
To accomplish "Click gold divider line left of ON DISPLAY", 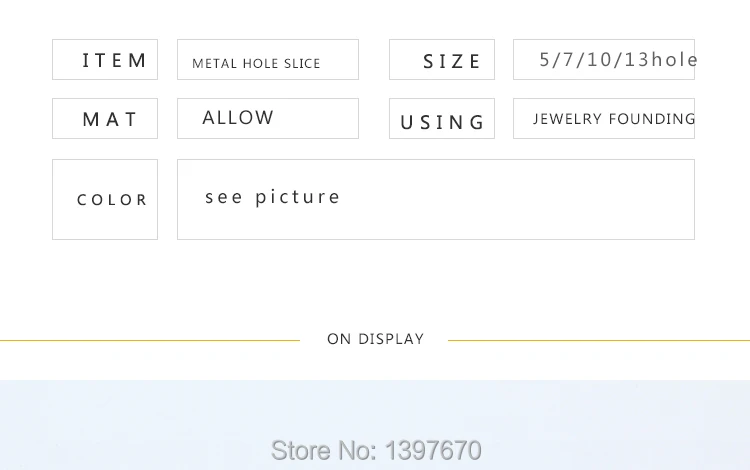I will click(x=150, y=340).
